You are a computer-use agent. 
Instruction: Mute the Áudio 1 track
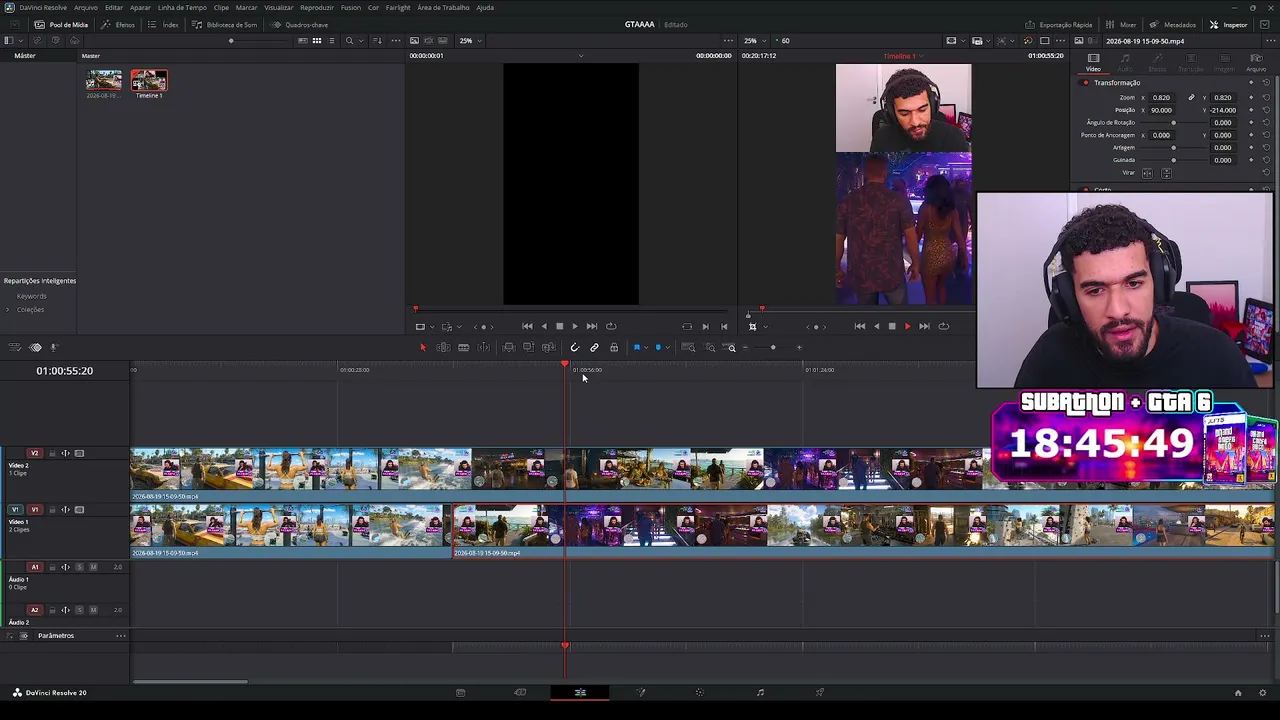(x=93, y=567)
